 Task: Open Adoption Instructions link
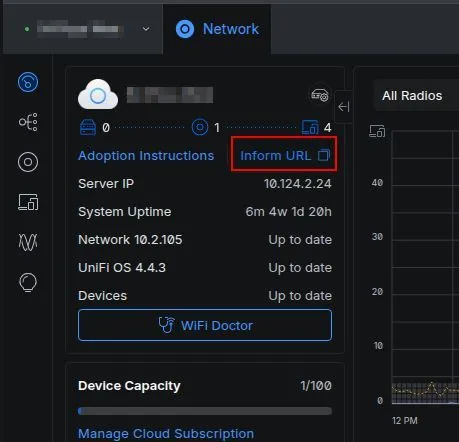pyautogui.click(x=146, y=156)
